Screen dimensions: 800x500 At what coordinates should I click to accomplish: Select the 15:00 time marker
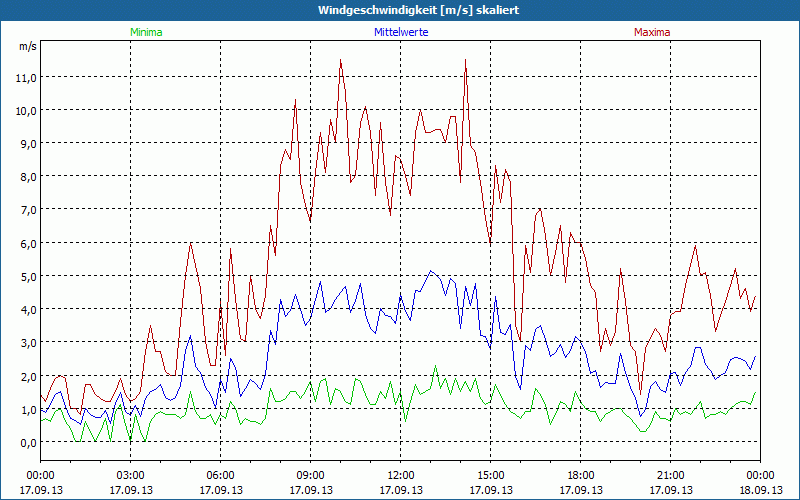[491, 475]
